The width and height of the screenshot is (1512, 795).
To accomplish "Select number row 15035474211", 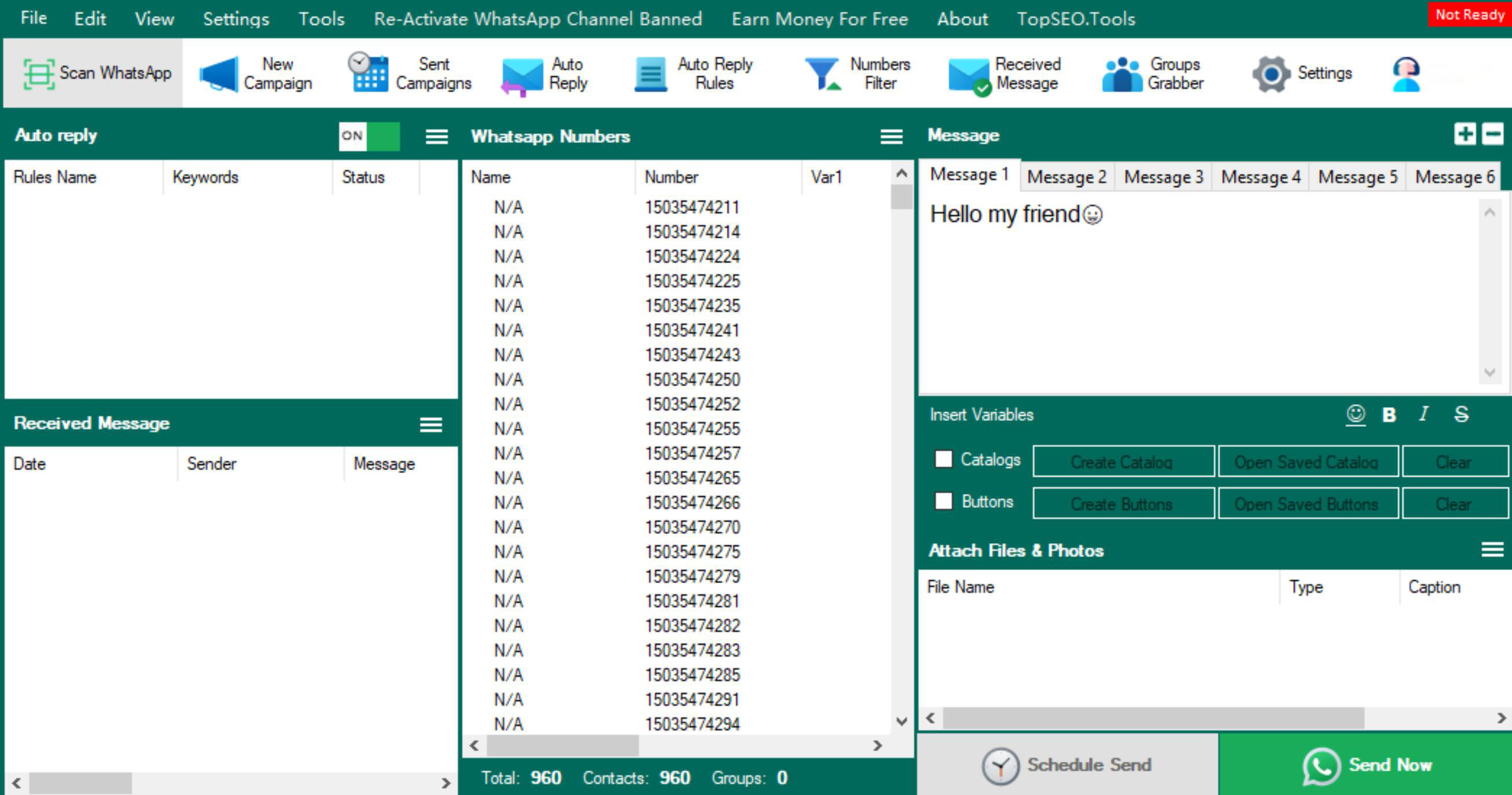I will click(676, 207).
